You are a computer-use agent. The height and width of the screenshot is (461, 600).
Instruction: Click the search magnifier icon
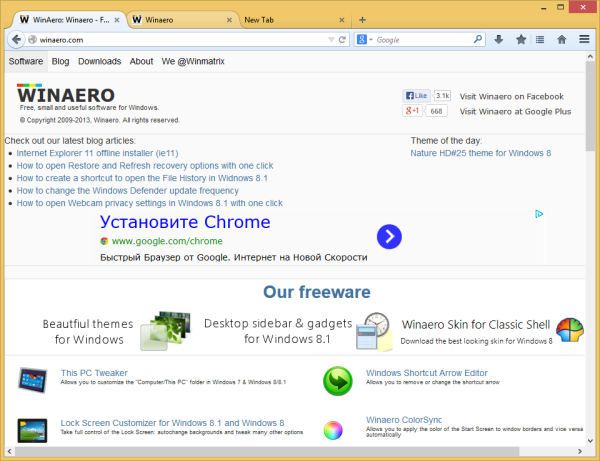tap(478, 39)
